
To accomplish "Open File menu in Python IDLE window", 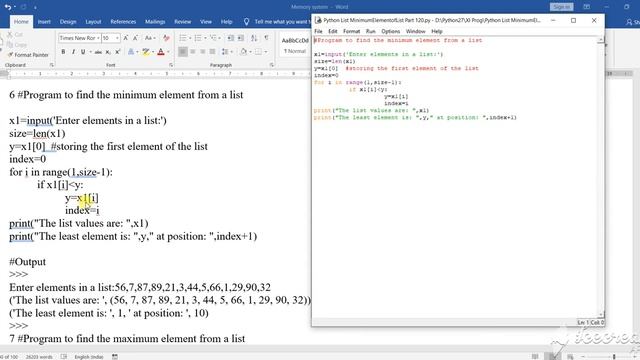I will [318, 31].
